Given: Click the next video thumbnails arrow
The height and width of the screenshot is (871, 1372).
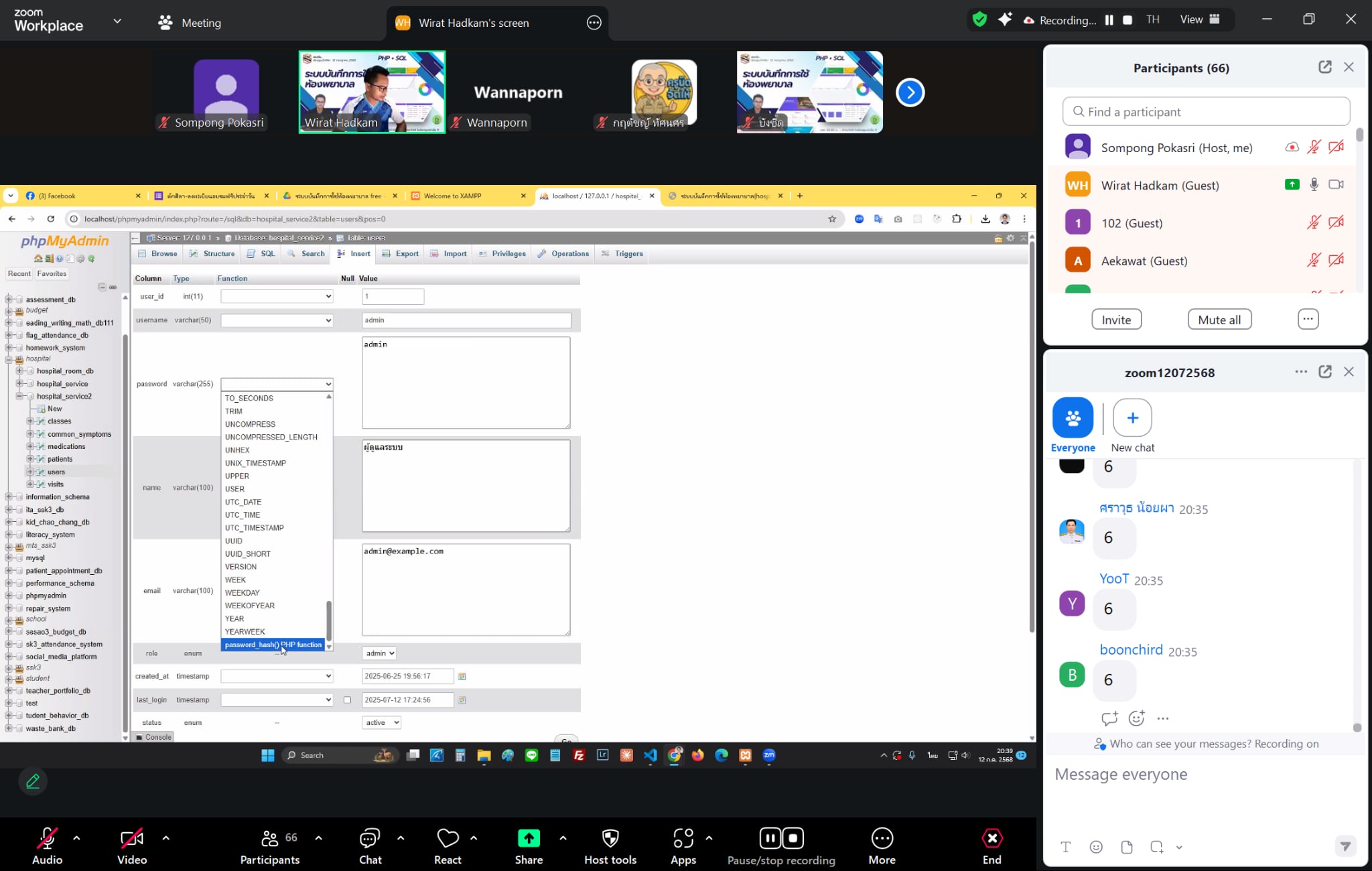Looking at the screenshot, I should tap(910, 92).
